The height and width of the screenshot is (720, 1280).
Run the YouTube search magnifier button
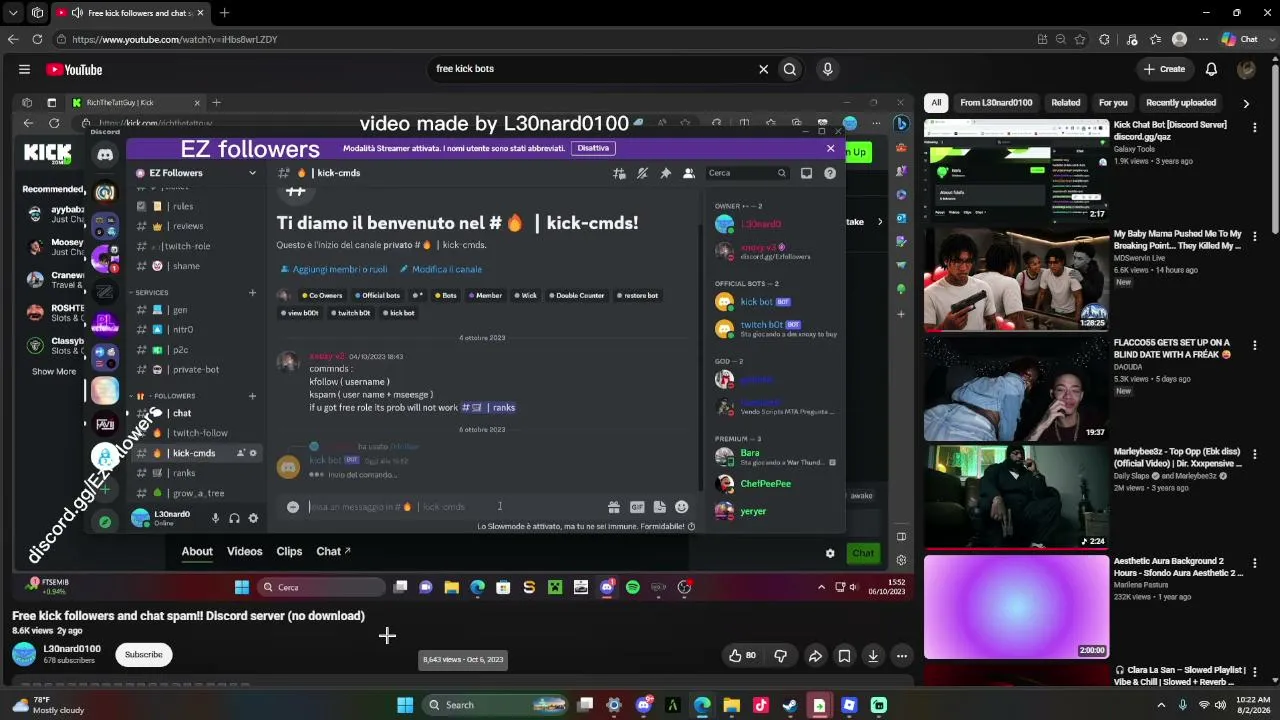point(790,69)
